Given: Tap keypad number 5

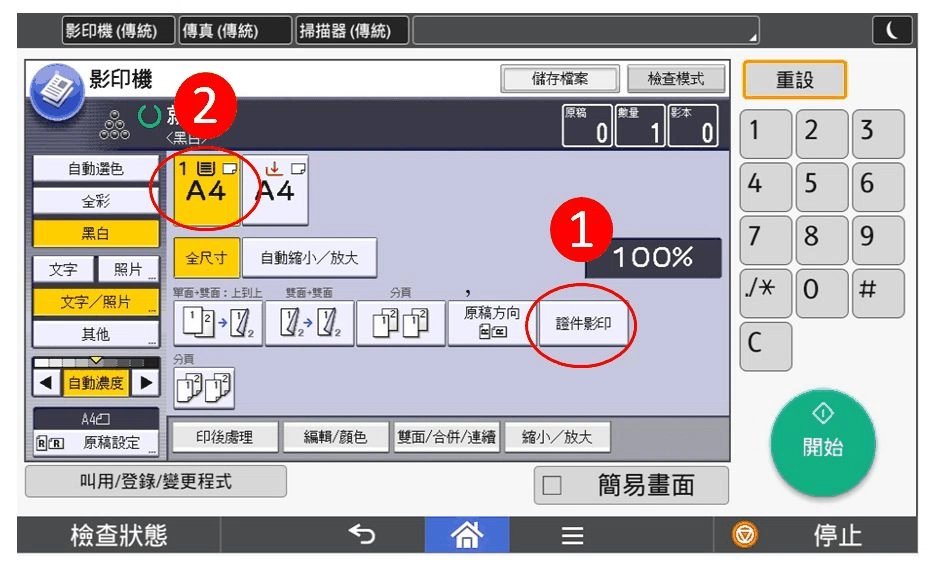Looking at the screenshot, I should (822, 186).
